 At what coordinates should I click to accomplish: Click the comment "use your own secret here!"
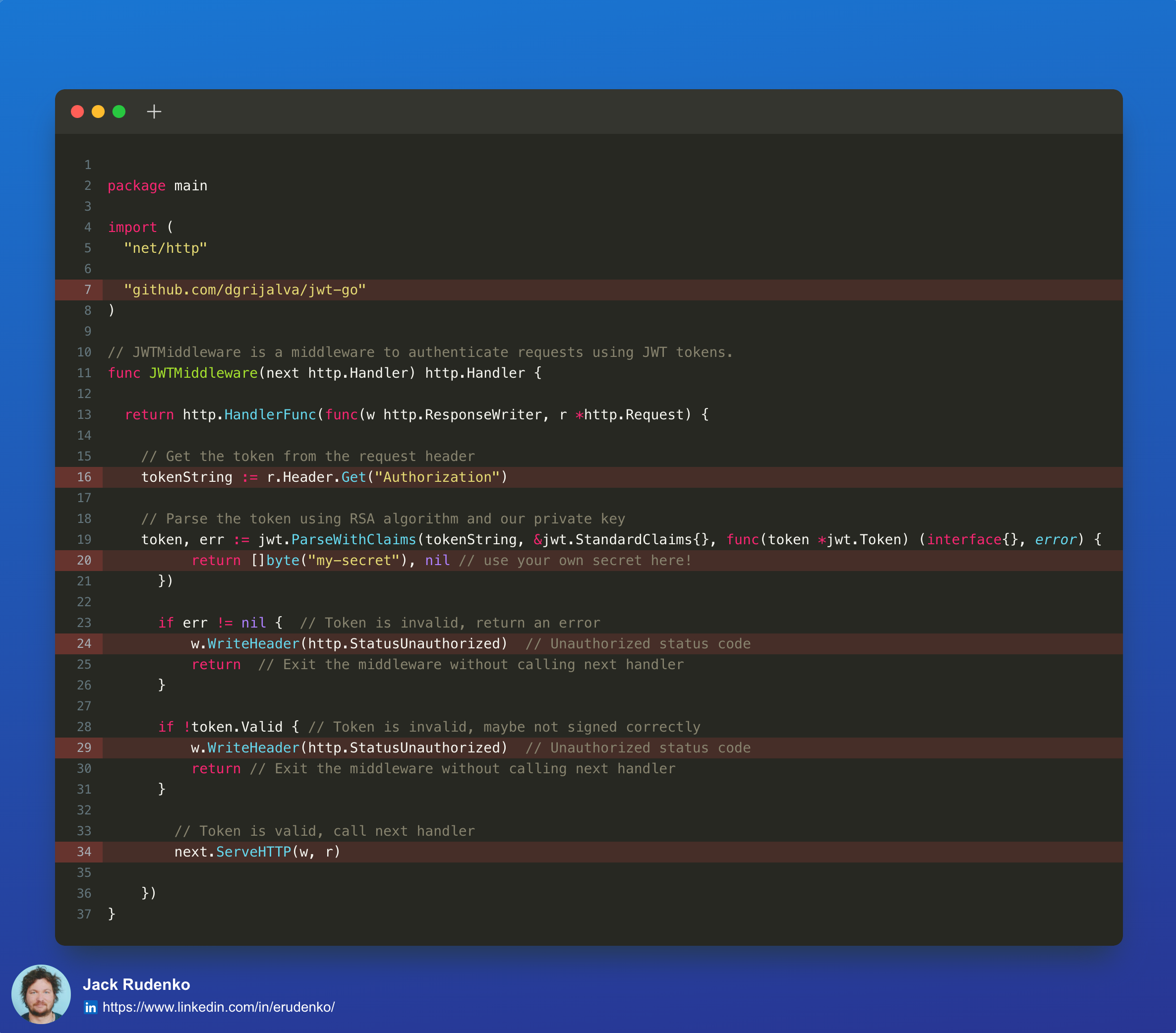575,561
